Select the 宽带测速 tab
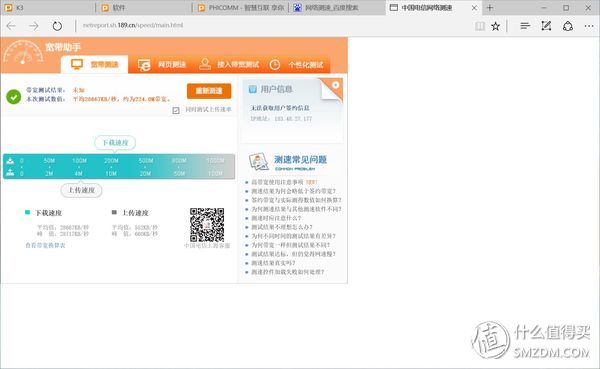This screenshot has width=600, height=369. 95,64
